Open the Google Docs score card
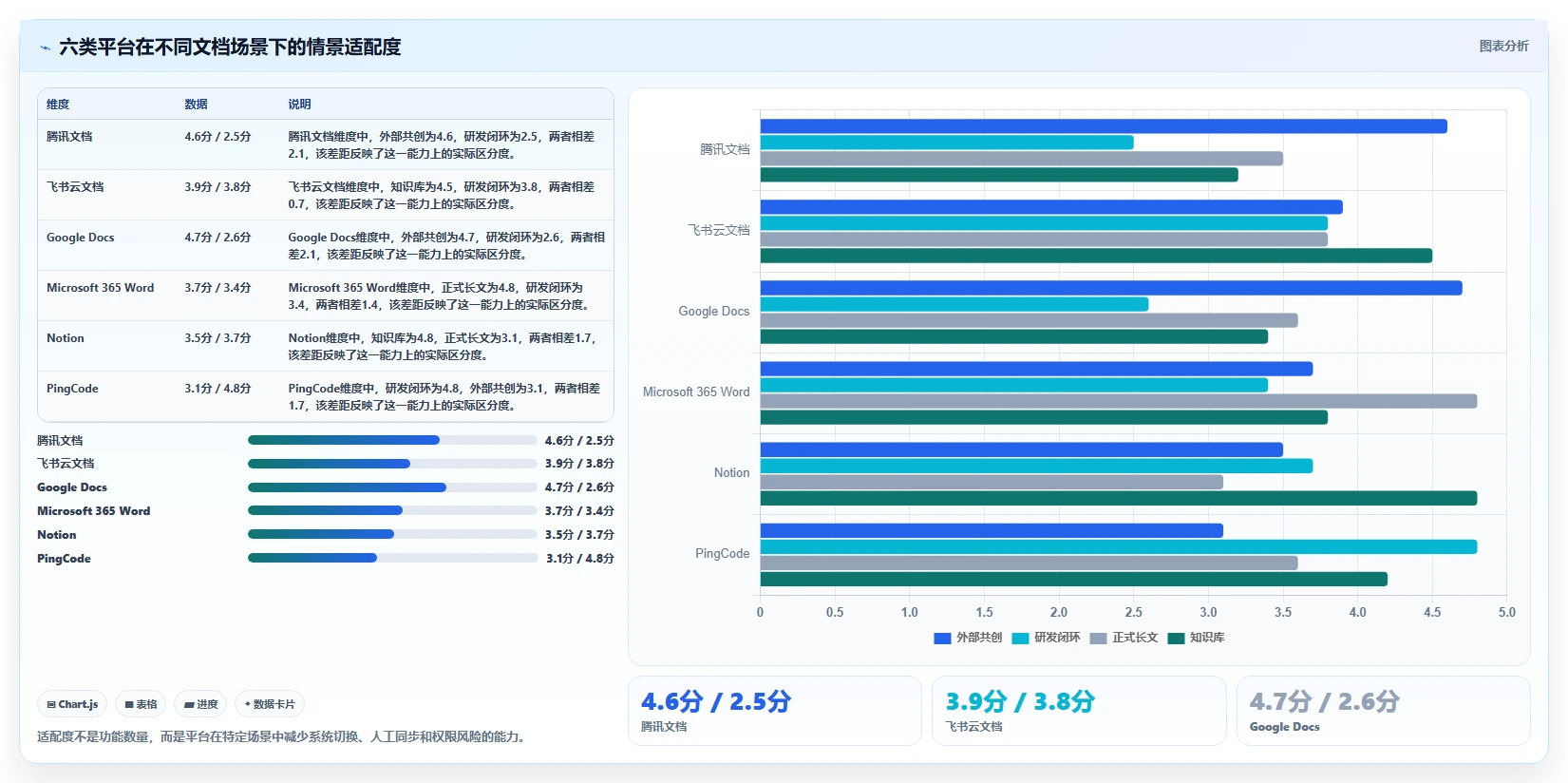Viewport: 1568px width, 783px height. (x=1383, y=711)
